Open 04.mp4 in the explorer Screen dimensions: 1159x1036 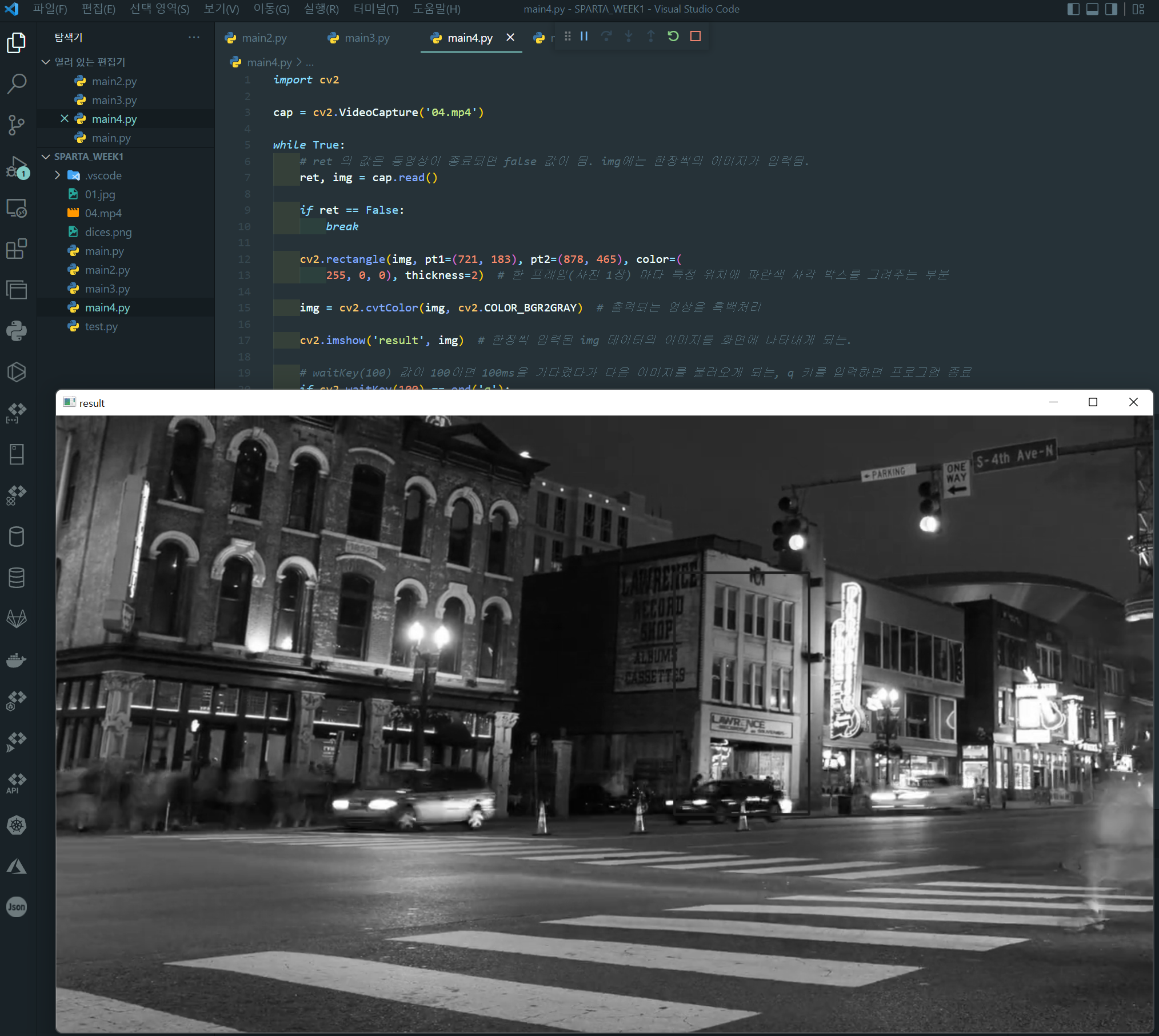point(103,213)
